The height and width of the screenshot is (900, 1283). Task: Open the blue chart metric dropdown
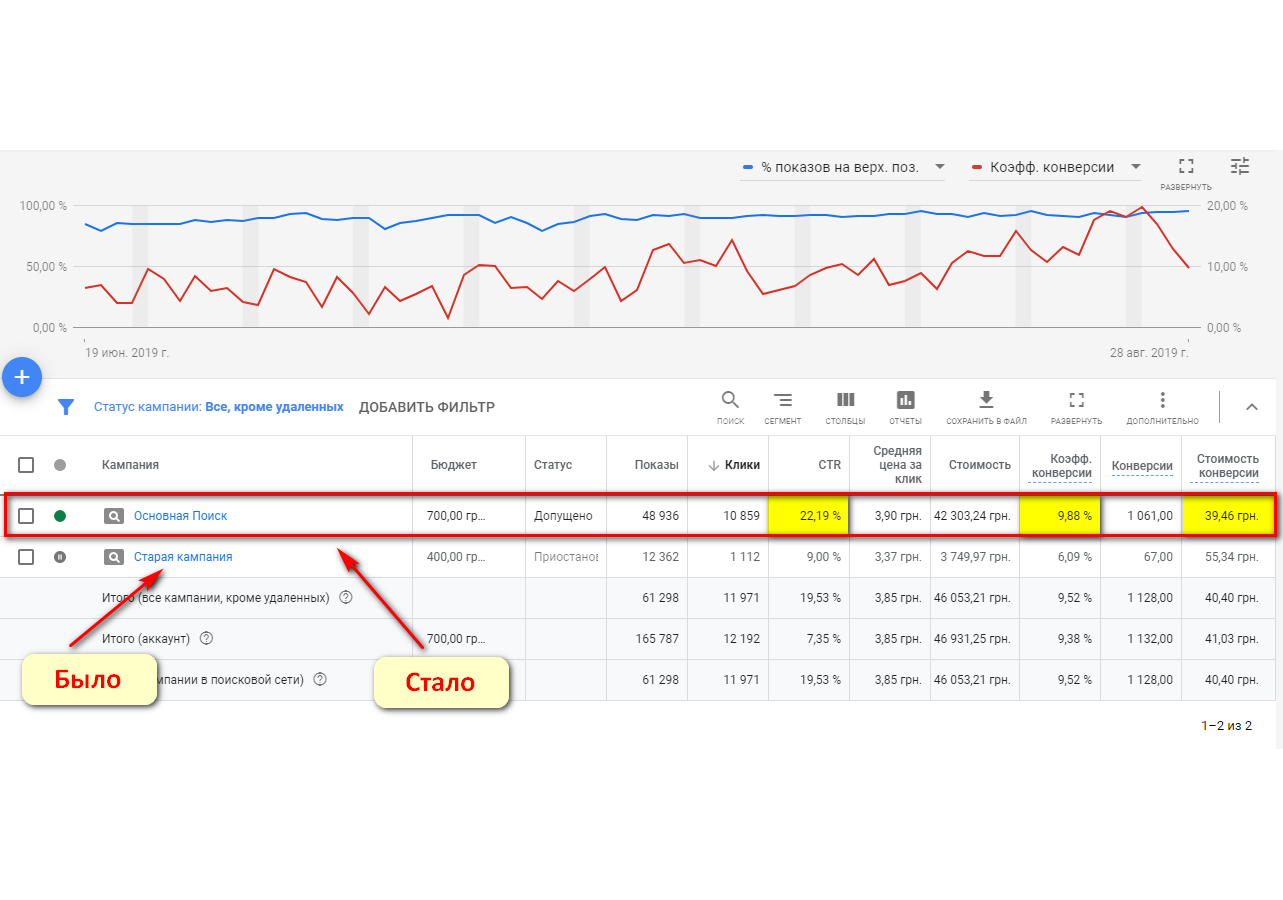pyautogui.click(x=842, y=167)
